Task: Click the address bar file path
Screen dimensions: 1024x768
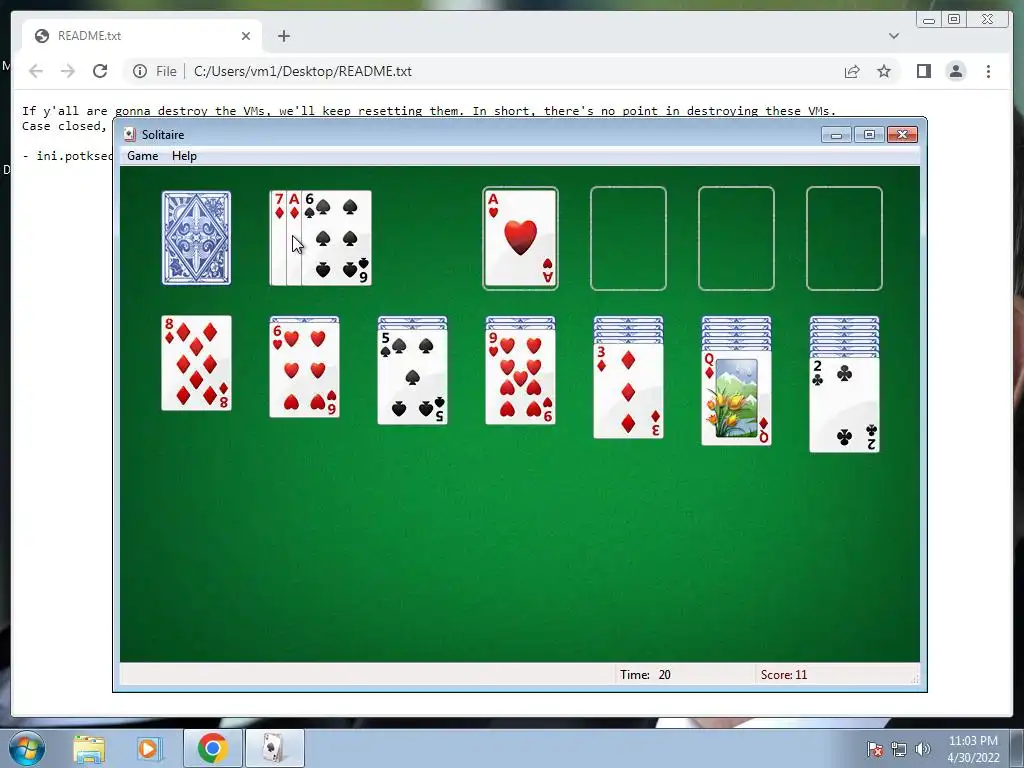Action: click(x=302, y=71)
